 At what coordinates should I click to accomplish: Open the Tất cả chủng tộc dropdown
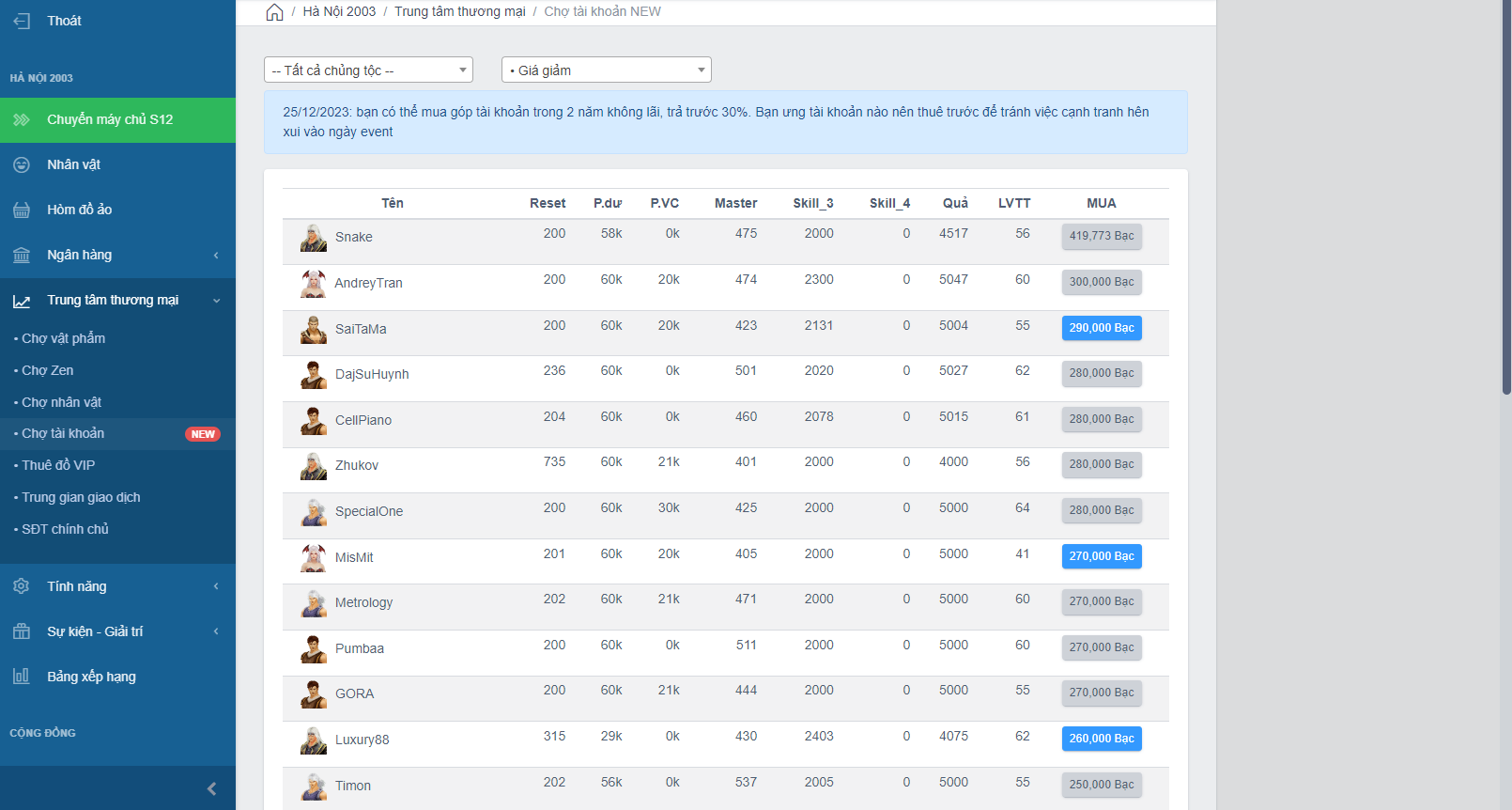(x=368, y=70)
